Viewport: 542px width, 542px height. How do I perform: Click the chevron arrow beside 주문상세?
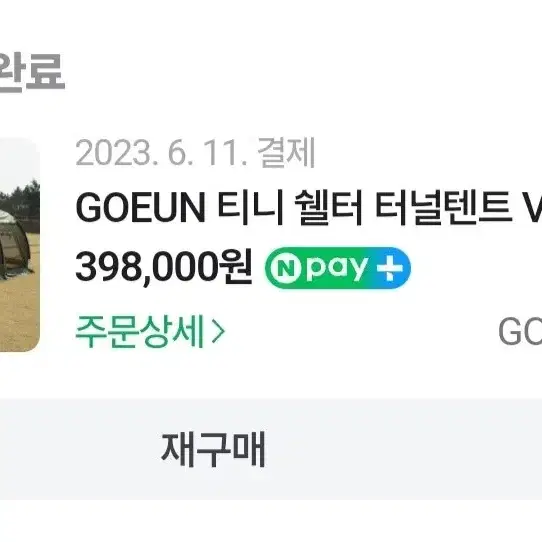(218, 332)
